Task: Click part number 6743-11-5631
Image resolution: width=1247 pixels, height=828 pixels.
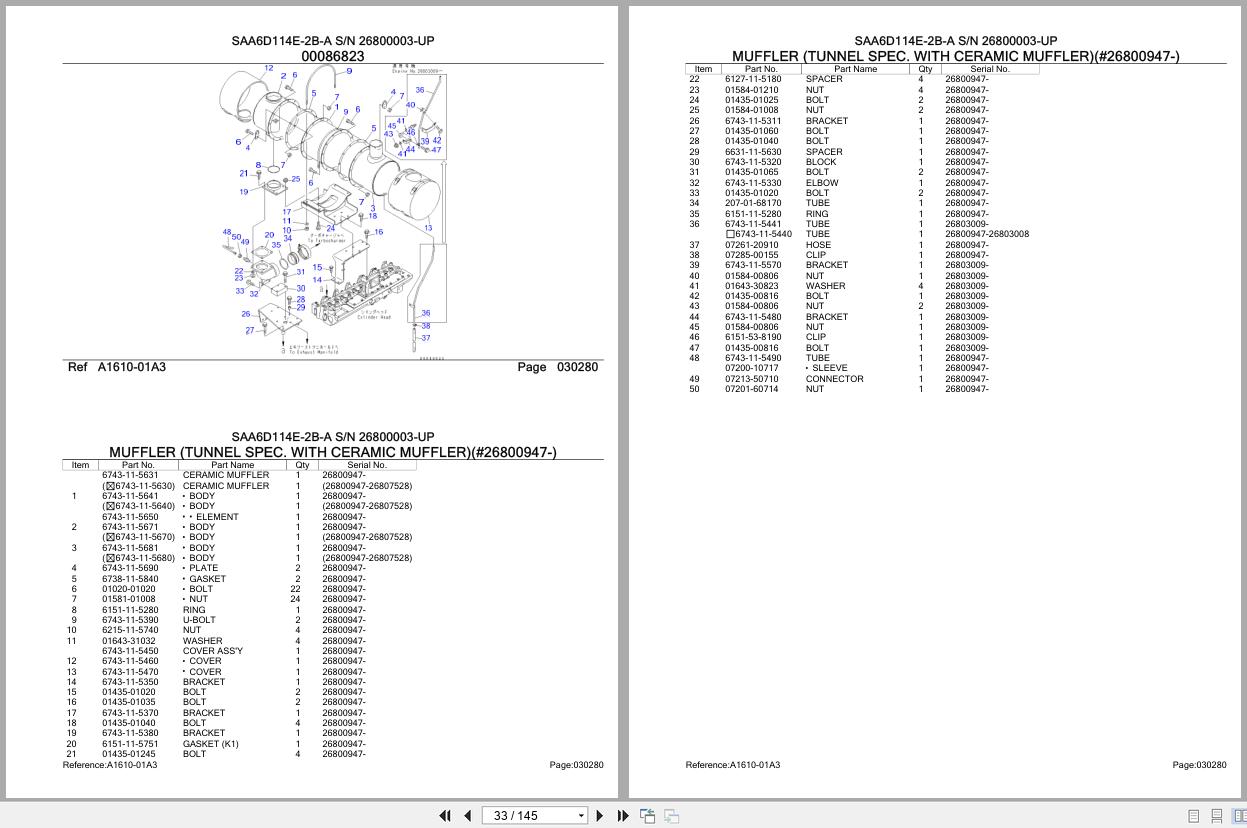Action: tap(130, 475)
